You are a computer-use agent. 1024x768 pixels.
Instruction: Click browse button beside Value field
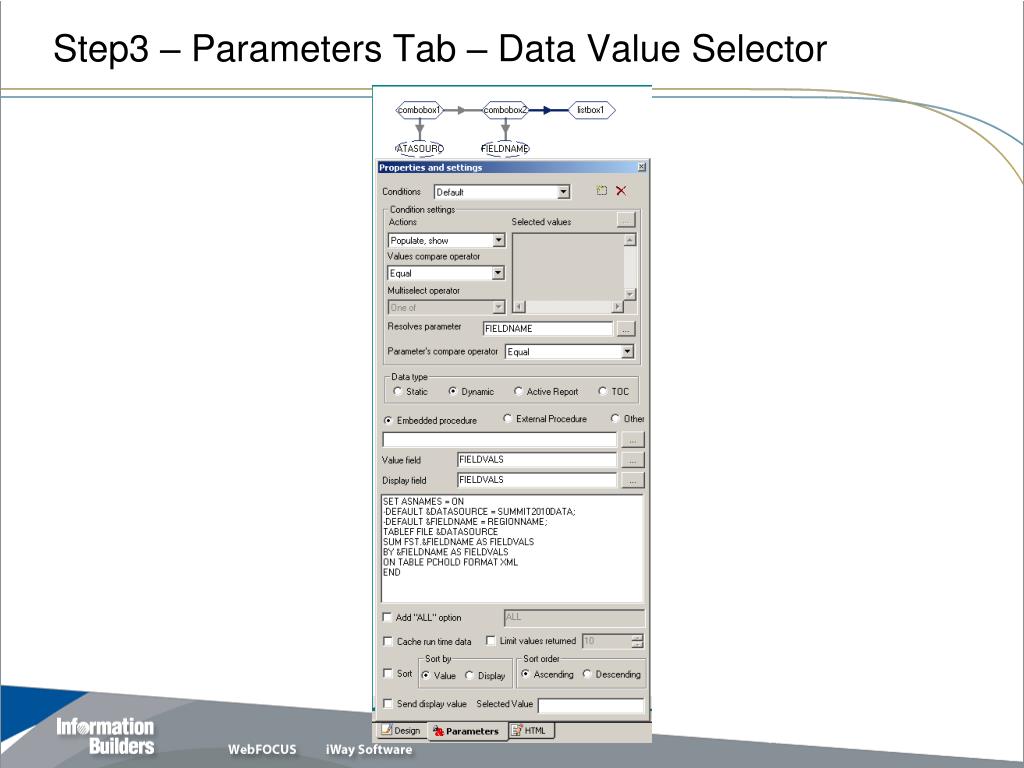(632, 460)
